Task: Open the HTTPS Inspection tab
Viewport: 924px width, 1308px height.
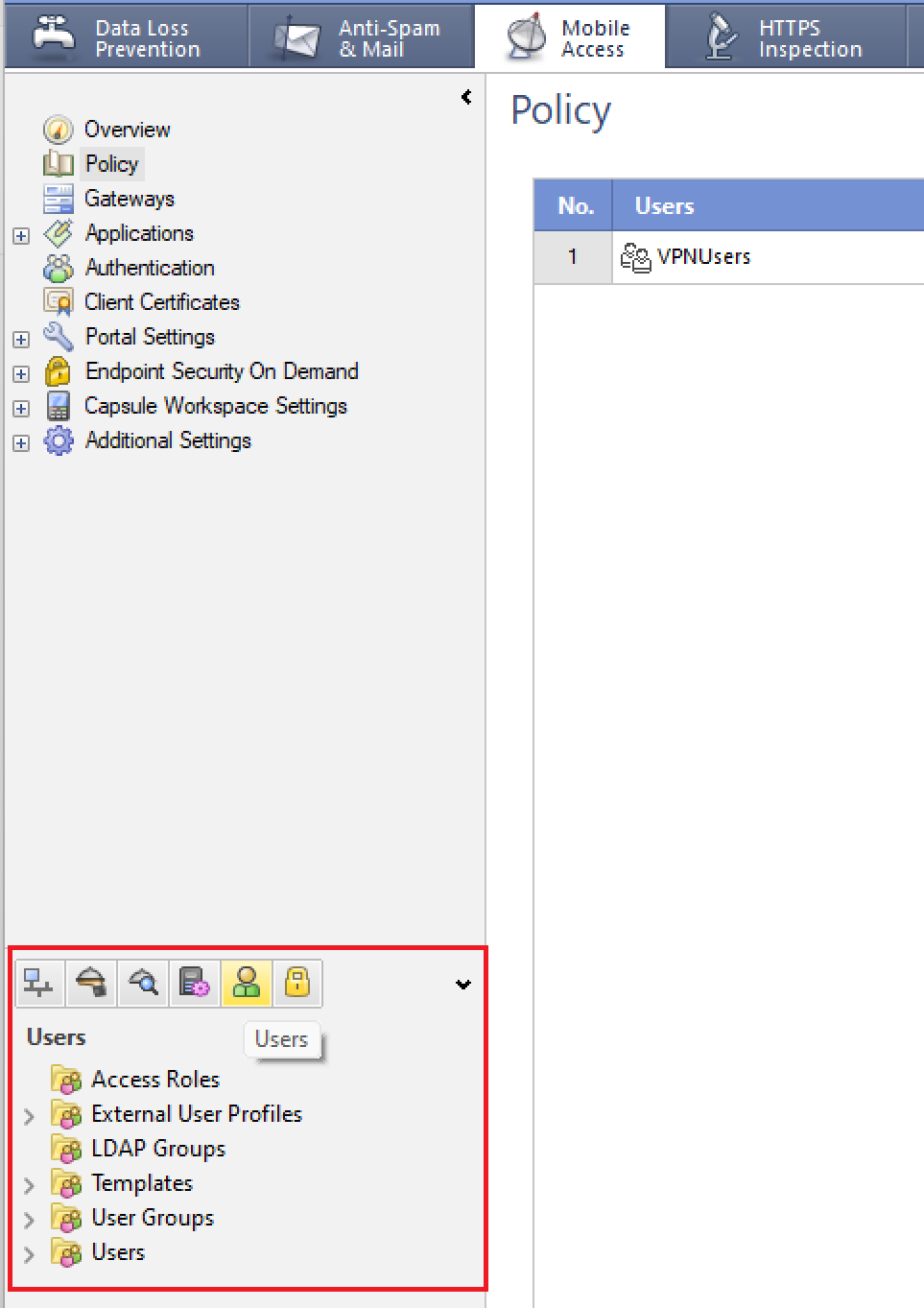Action: point(785,38)
